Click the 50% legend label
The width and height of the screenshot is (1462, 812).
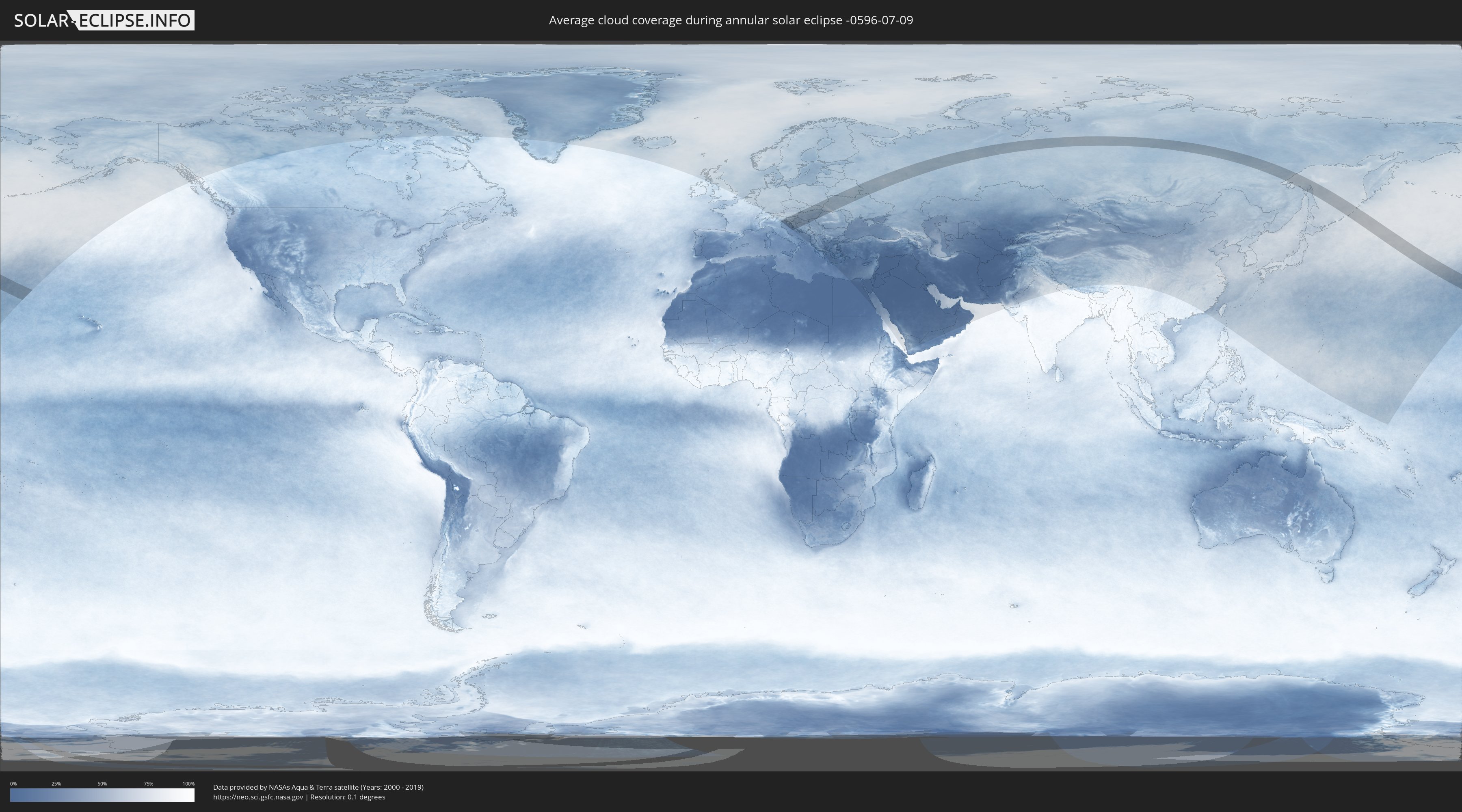point(102,784)
